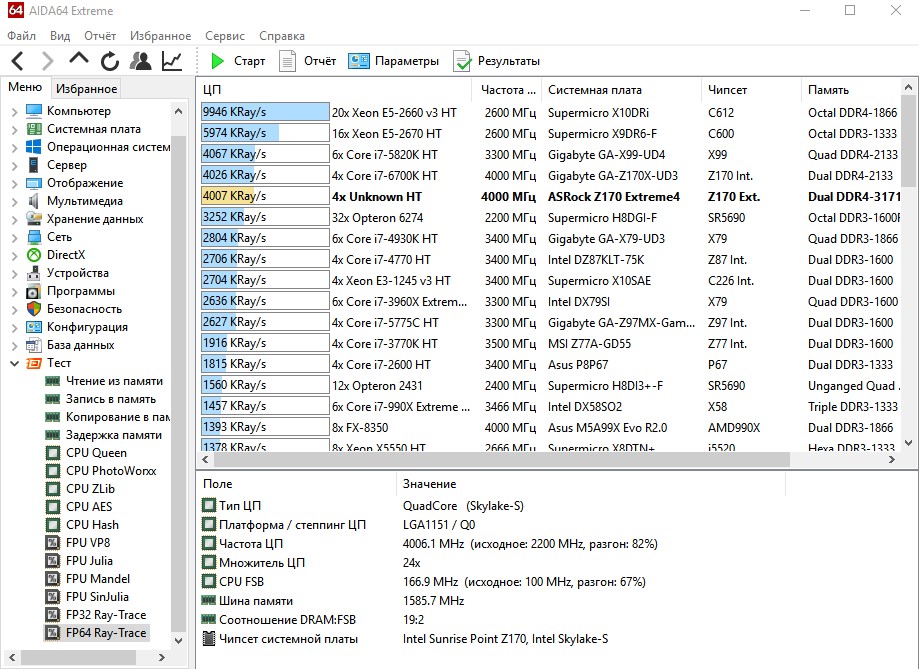Expand the Сеть tree node
This screenshot has height=669, width=919.
point(15,237)
